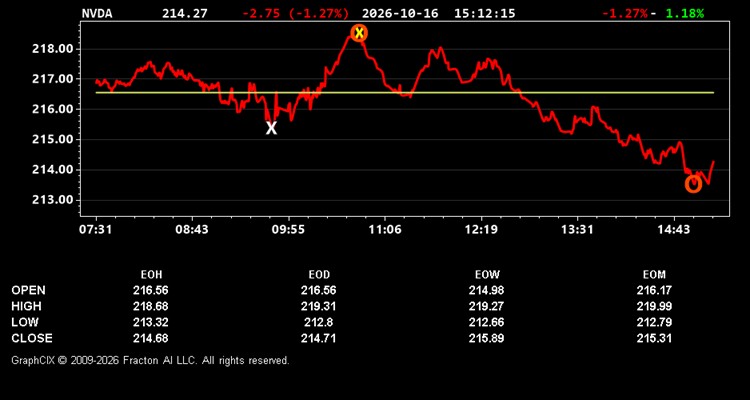The image size is (750, 400).
Task: Click the orange O marker at the chart low
Action: click(693, 184)
